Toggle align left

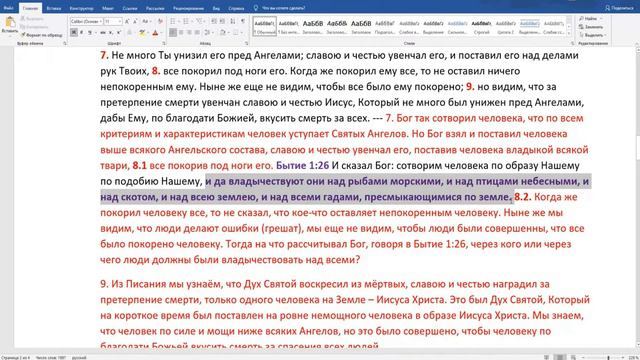pos(173,32)
